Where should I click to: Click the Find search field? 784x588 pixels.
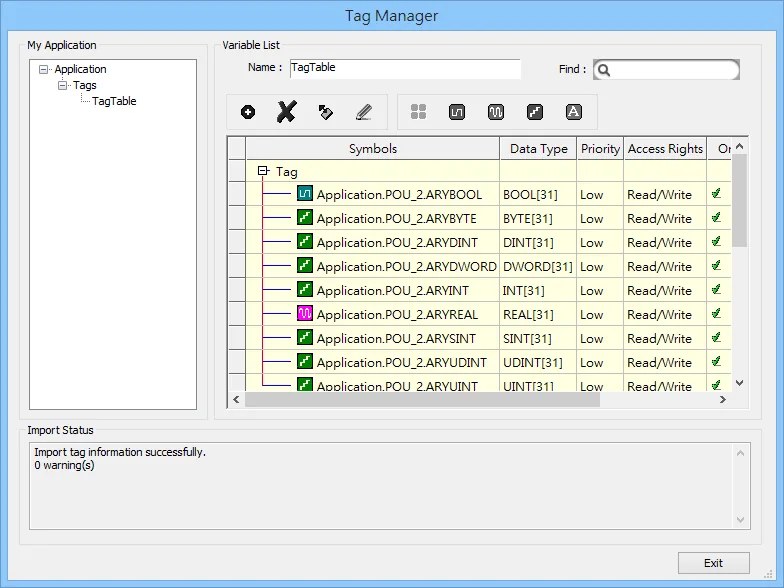click(666, 70)
